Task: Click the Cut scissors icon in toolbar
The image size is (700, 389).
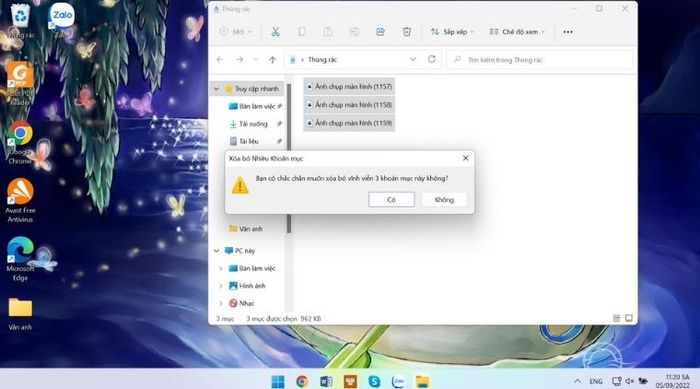Action: click(275, 32)
